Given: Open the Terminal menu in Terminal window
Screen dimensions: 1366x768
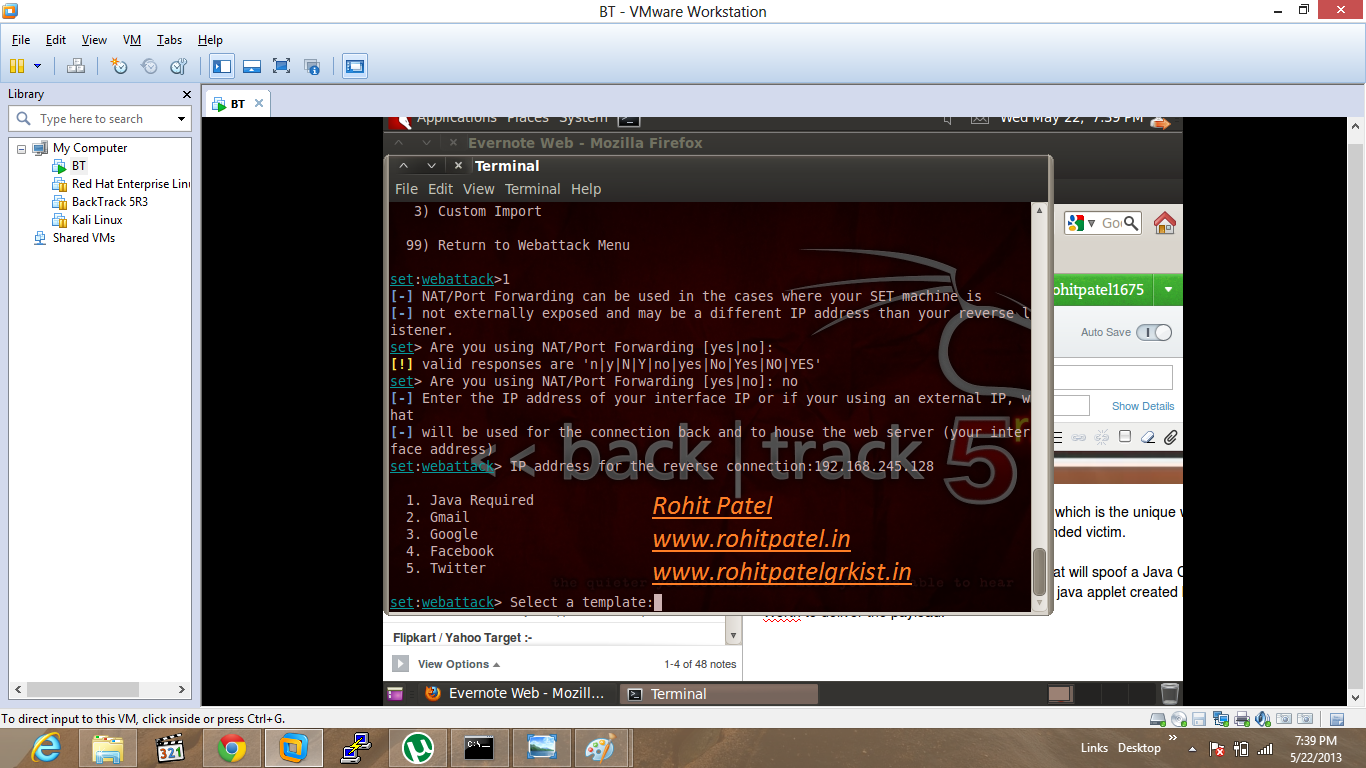Looking at the screenshot, I should coord(532,189).
